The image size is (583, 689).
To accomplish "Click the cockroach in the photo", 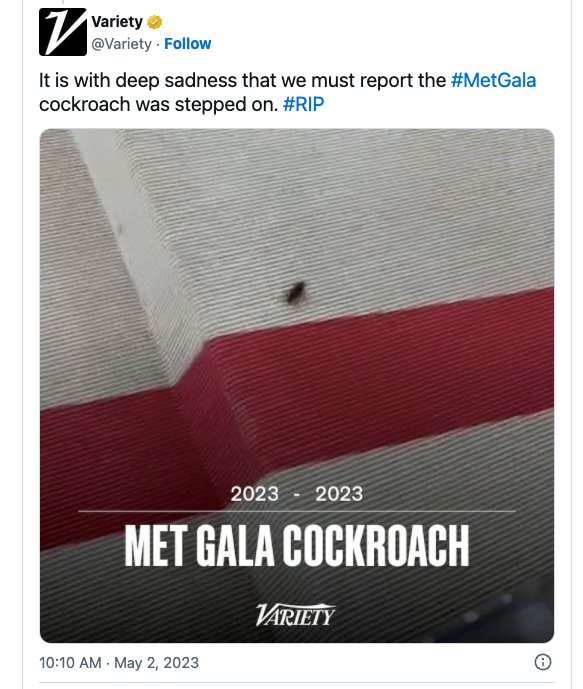I will [x=296, y=293].
